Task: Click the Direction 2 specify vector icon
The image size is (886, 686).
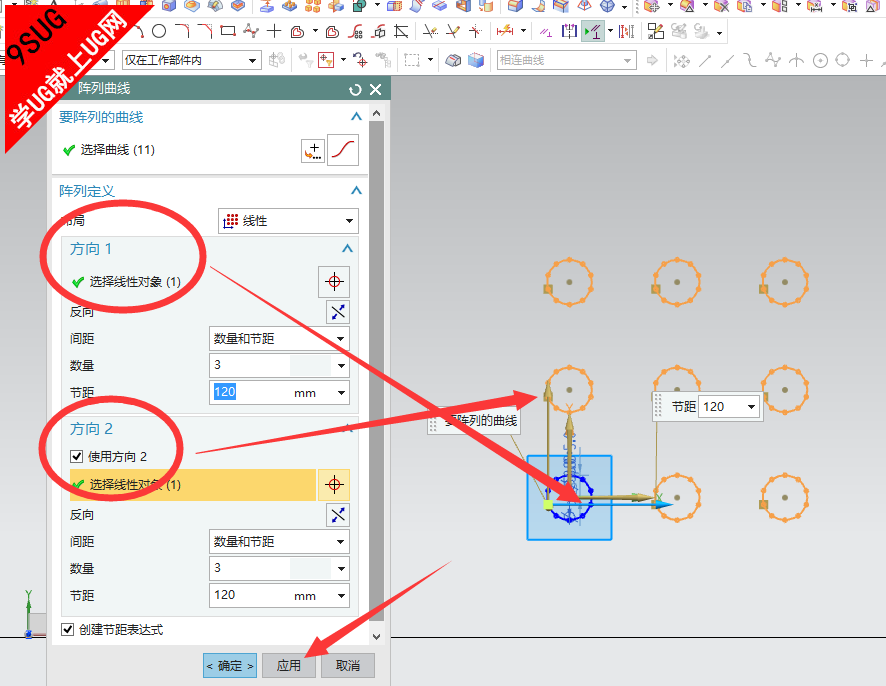Action: coord(334,484)
